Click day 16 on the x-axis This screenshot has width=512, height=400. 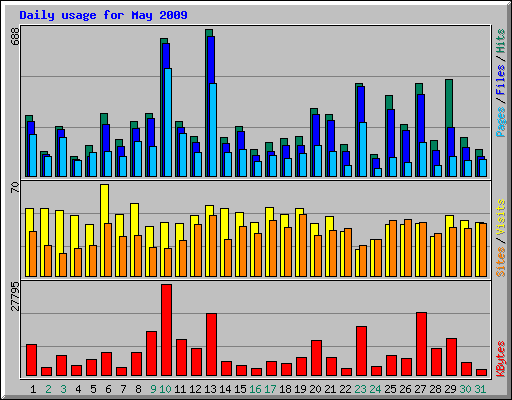(x=256, y=389)
